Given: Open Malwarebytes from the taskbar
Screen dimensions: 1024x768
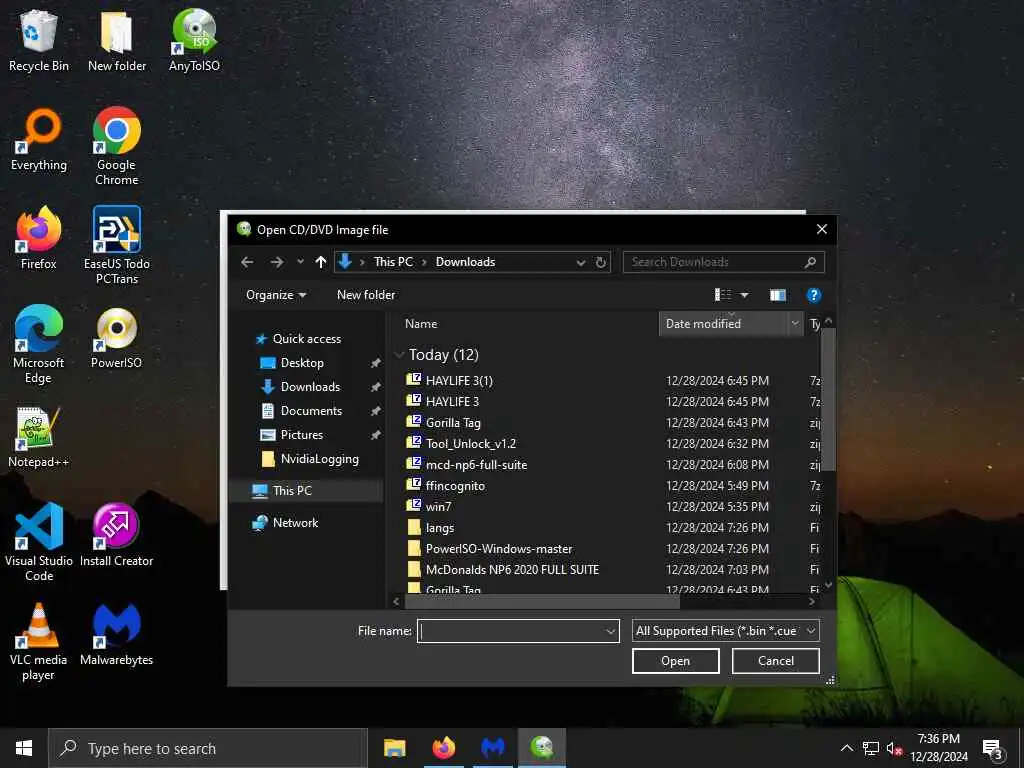Looking at the screenshot, I should (492, 748).
